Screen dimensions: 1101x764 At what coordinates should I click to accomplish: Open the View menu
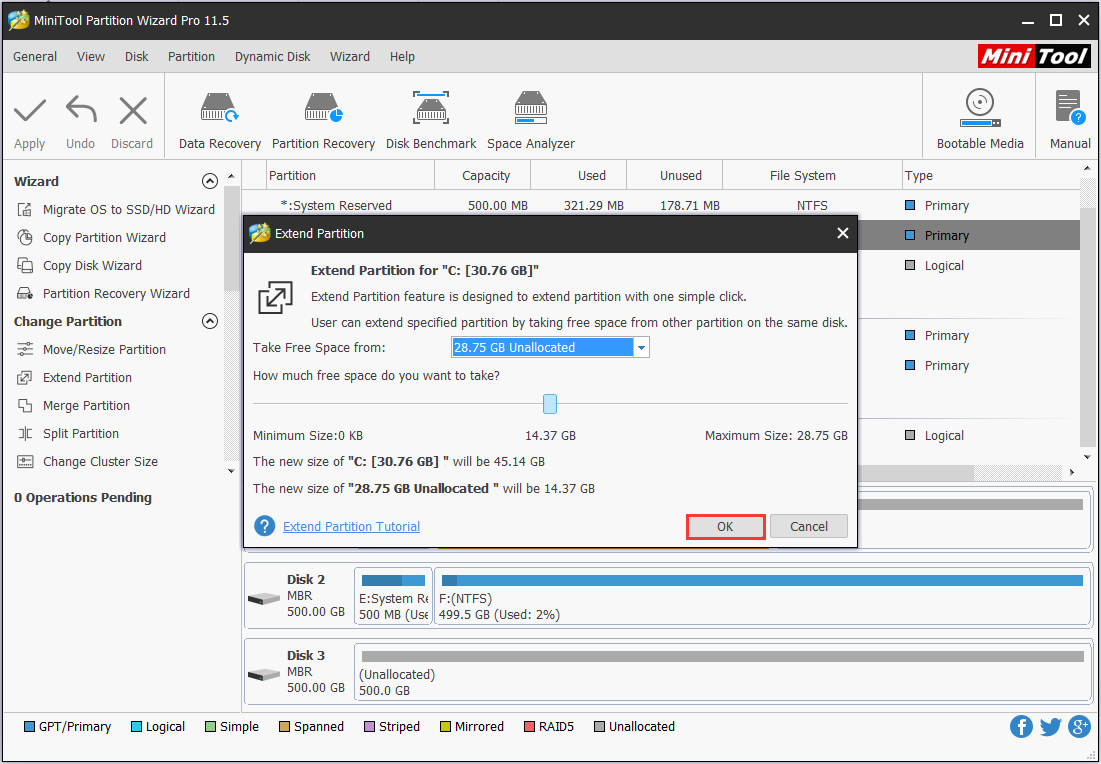click(x=91, y=57)
